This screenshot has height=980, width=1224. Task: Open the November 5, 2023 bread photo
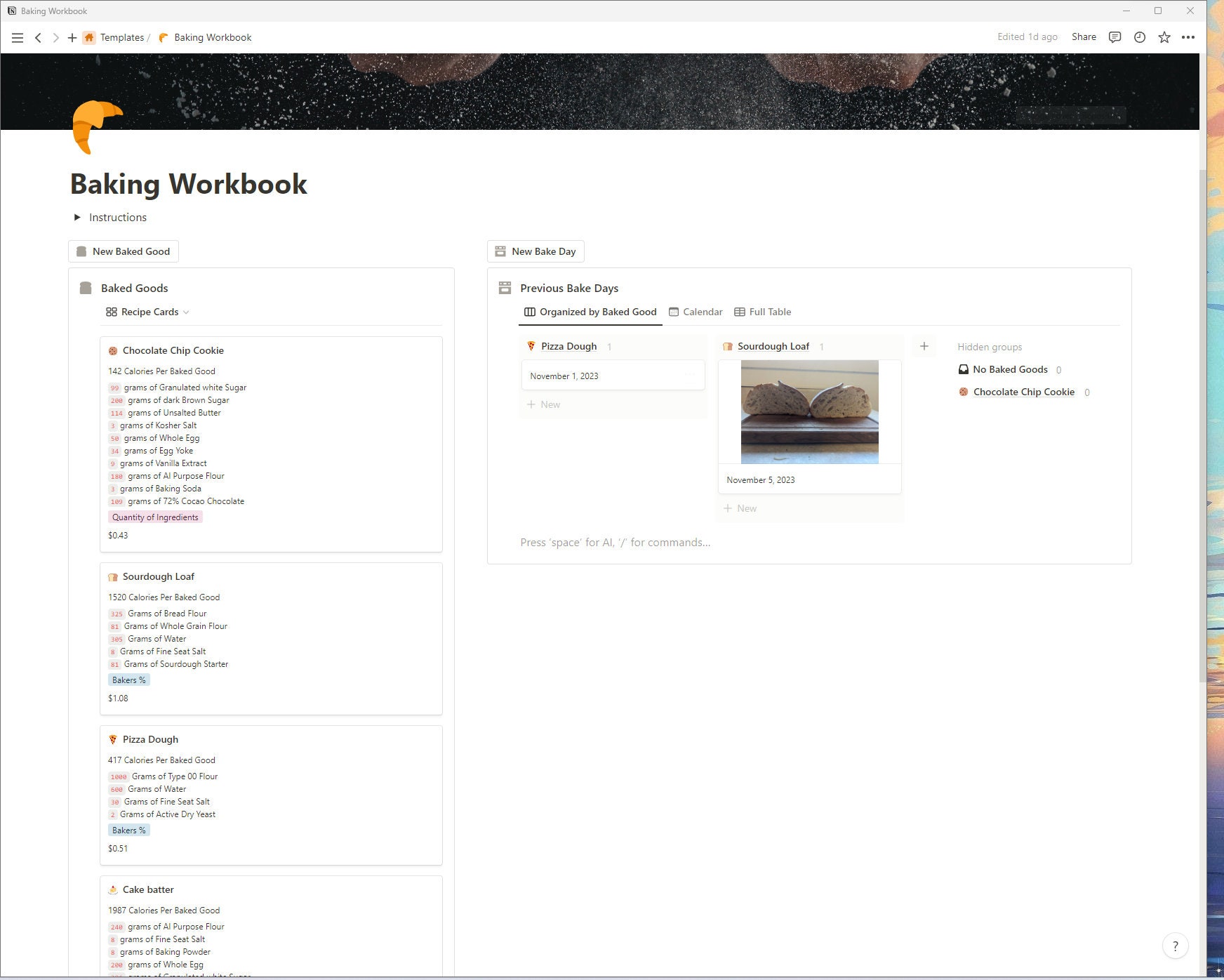tap(809, 412)
